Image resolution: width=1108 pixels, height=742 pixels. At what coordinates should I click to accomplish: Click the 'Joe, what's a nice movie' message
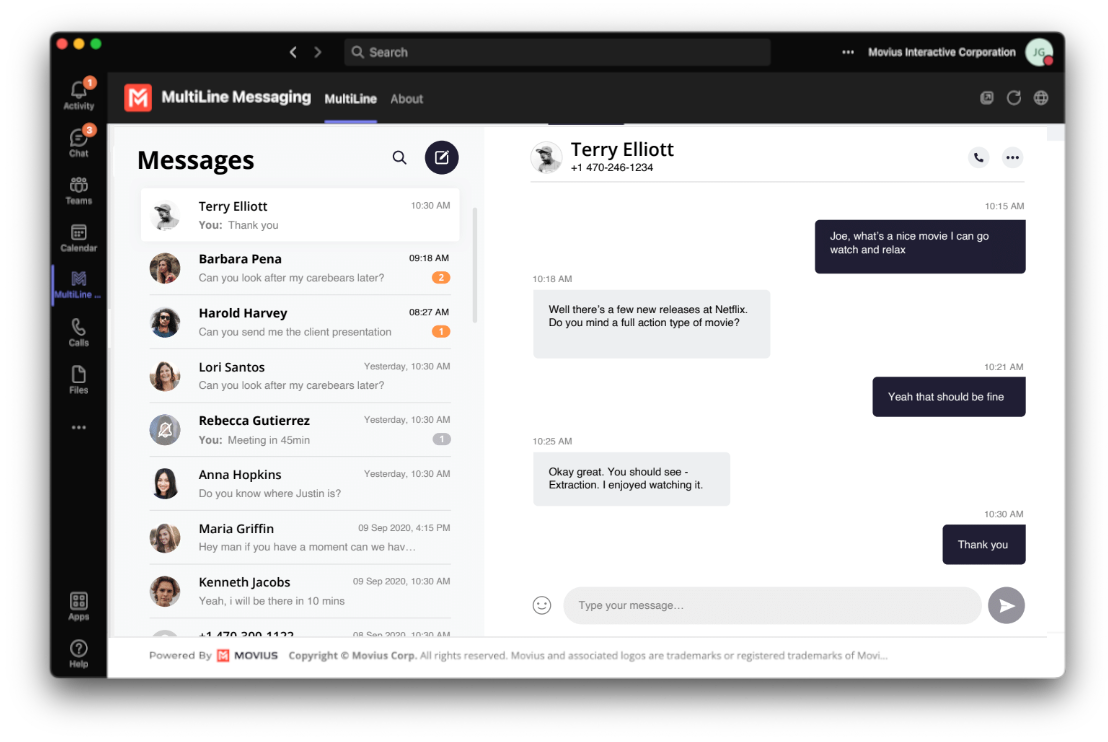920,247
